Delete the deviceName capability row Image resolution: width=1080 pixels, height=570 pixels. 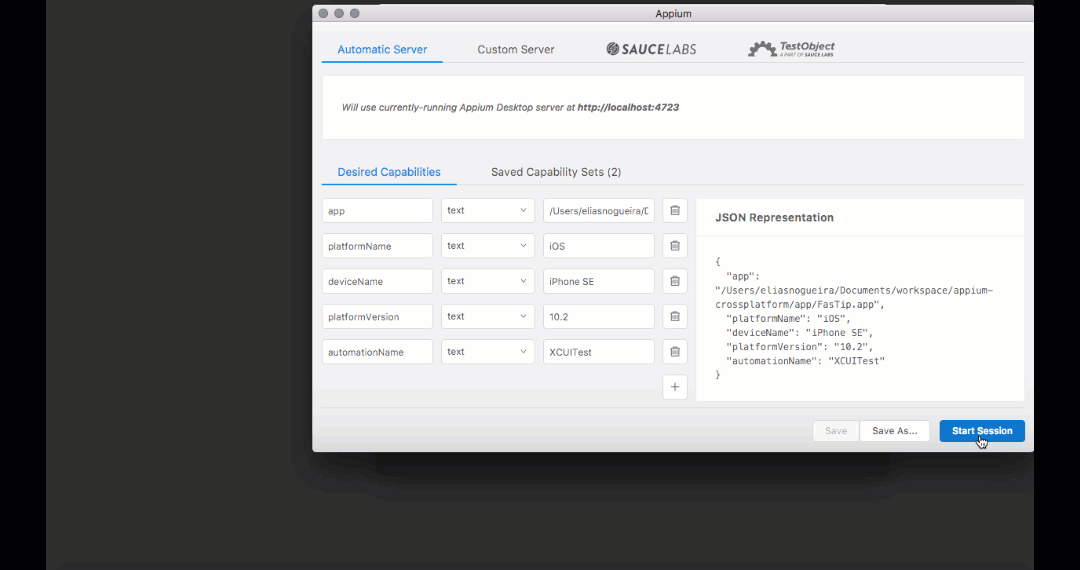coord(675,281)
